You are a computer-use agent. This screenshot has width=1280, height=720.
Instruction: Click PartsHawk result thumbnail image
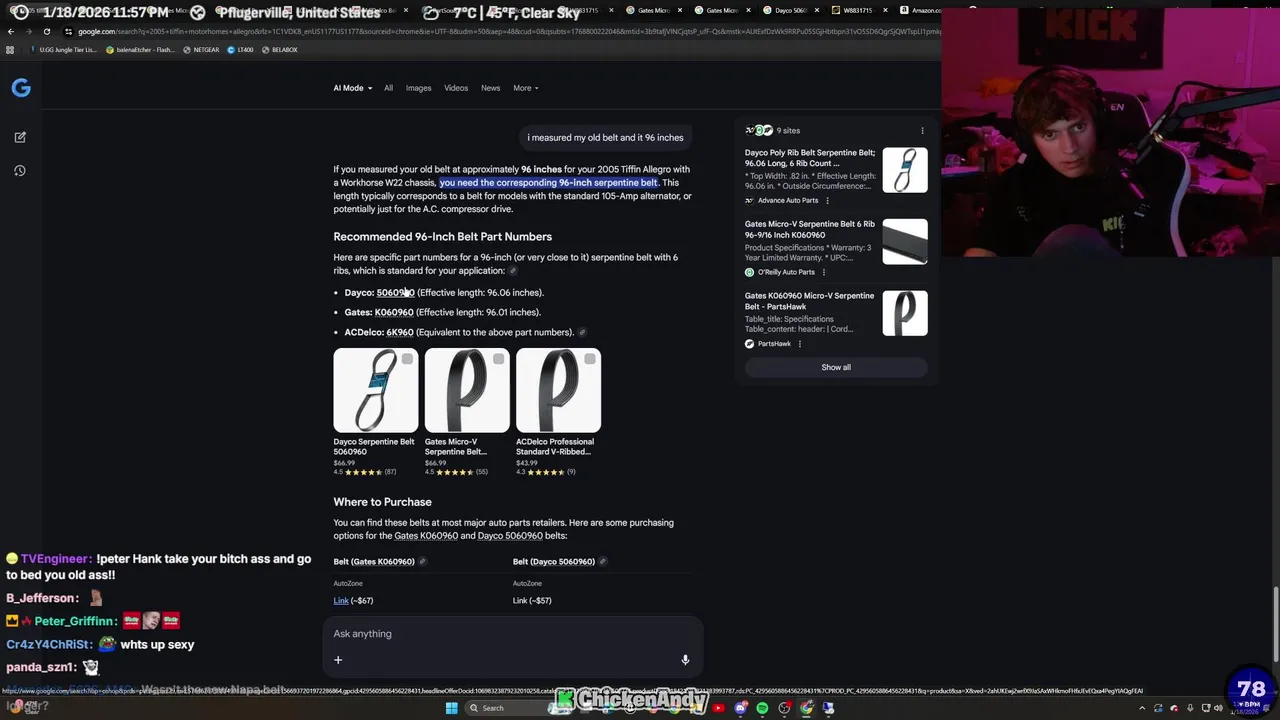pos(905,313)
